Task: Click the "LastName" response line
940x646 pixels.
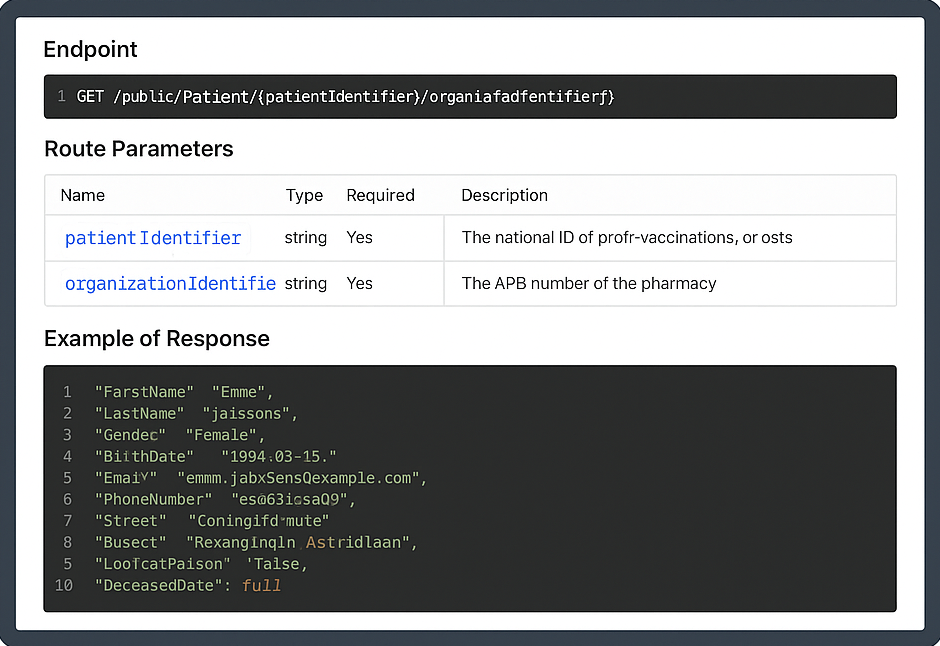Action: coord(196,413)
